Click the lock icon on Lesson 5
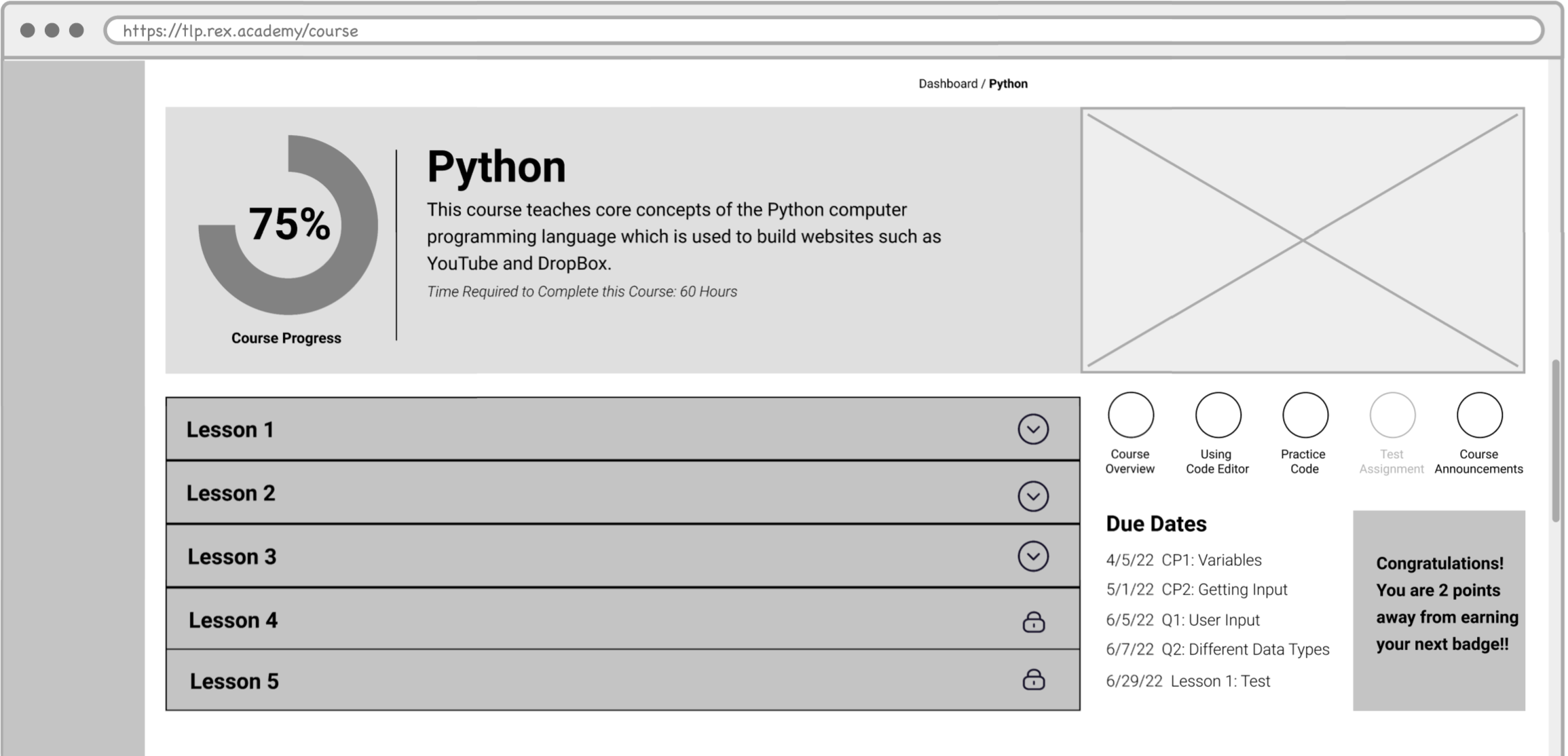Image resolution: width=1568 pixels, height=756 pixels. point(1033,680)
